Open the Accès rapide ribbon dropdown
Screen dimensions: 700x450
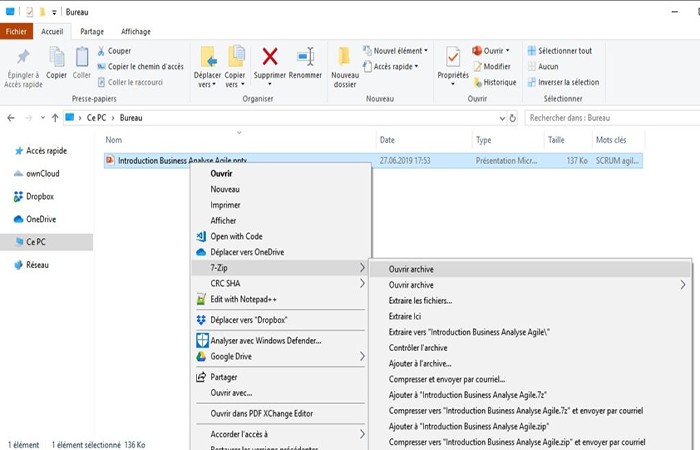(x=391, y=67)
